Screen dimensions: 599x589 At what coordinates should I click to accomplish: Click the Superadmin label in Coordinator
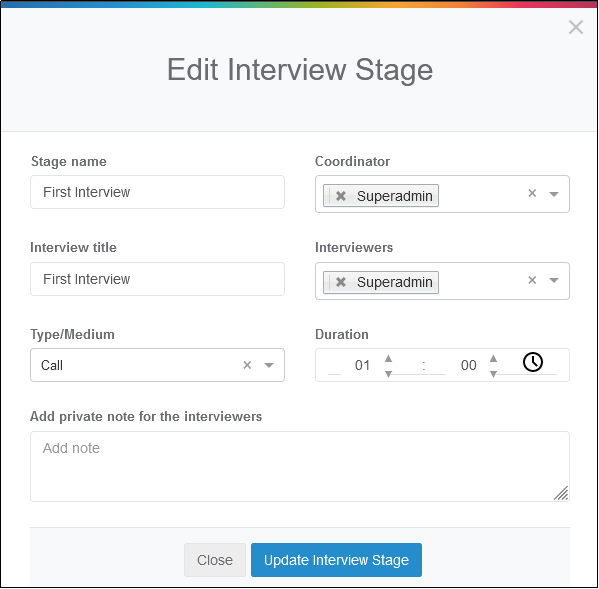pyautogui.click(x=395, y=196)
